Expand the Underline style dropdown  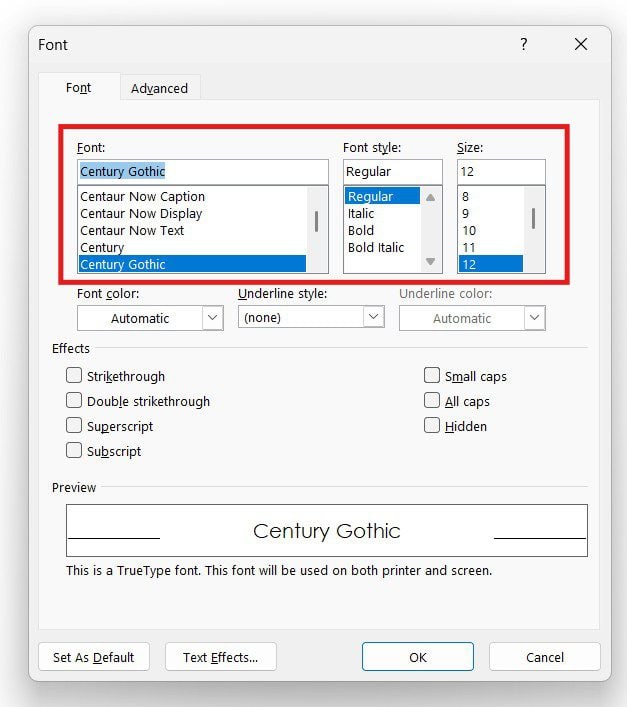click(311, 317)
